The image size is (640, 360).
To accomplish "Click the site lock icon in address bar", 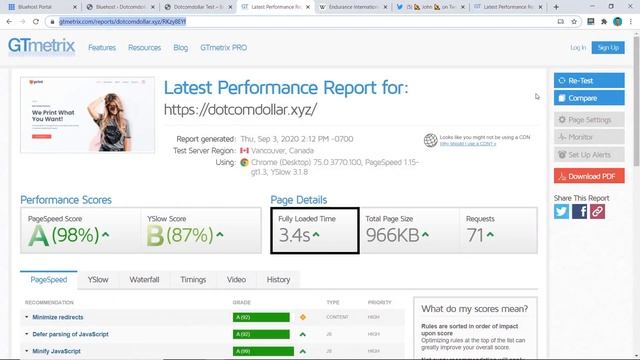I will (x=52, y=22).
